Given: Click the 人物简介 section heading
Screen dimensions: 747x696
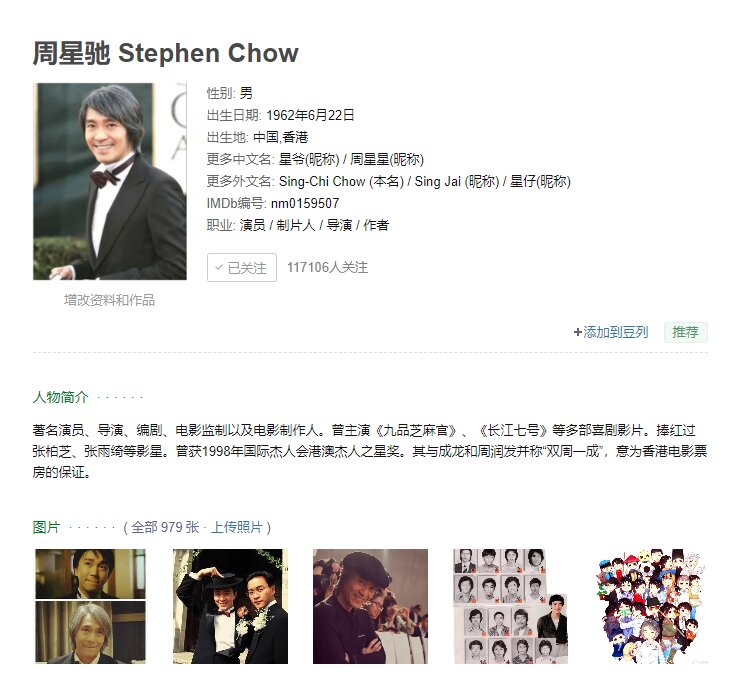Looking at the screenshot, I should (61, 396).
